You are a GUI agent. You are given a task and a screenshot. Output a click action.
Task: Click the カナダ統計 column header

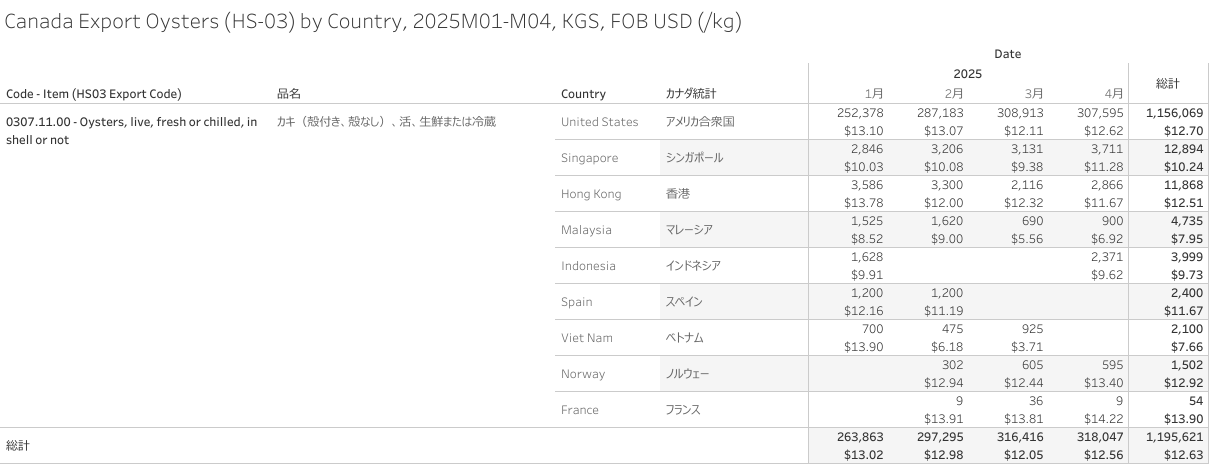pyautogui.click(x=691, y=94)
